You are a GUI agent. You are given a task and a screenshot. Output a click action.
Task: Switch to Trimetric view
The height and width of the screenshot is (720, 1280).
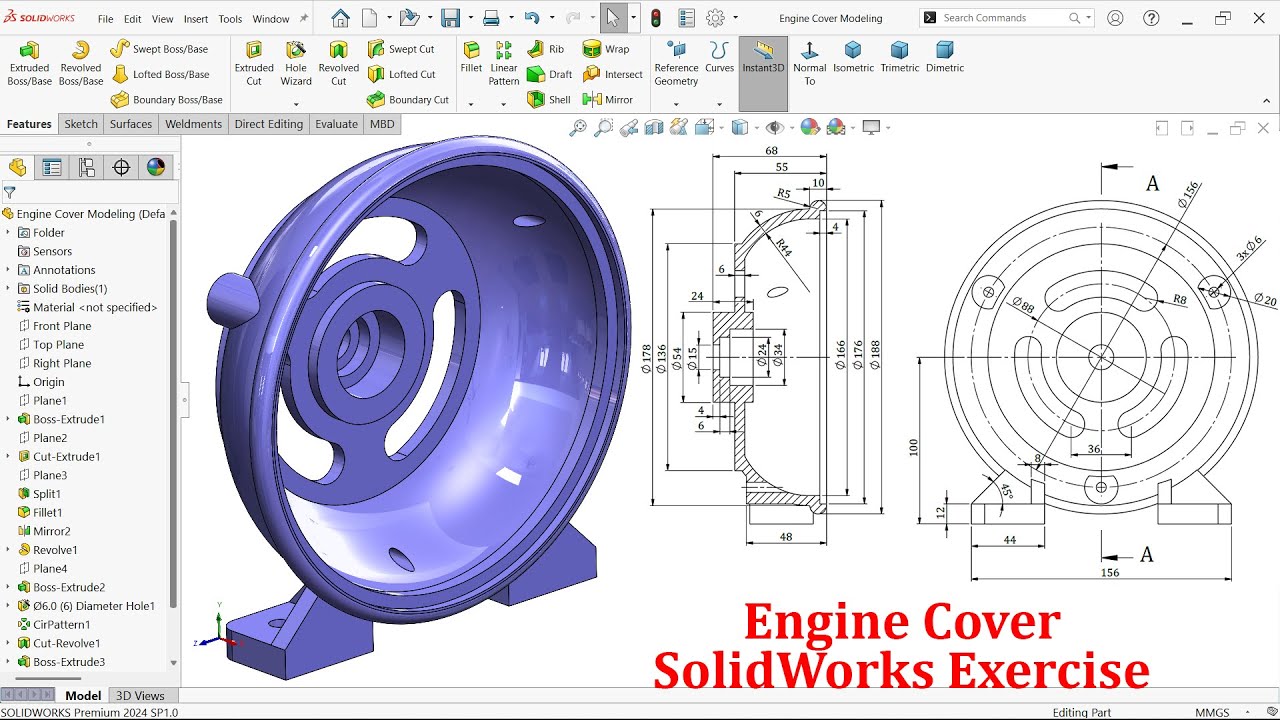coord(899,57)
